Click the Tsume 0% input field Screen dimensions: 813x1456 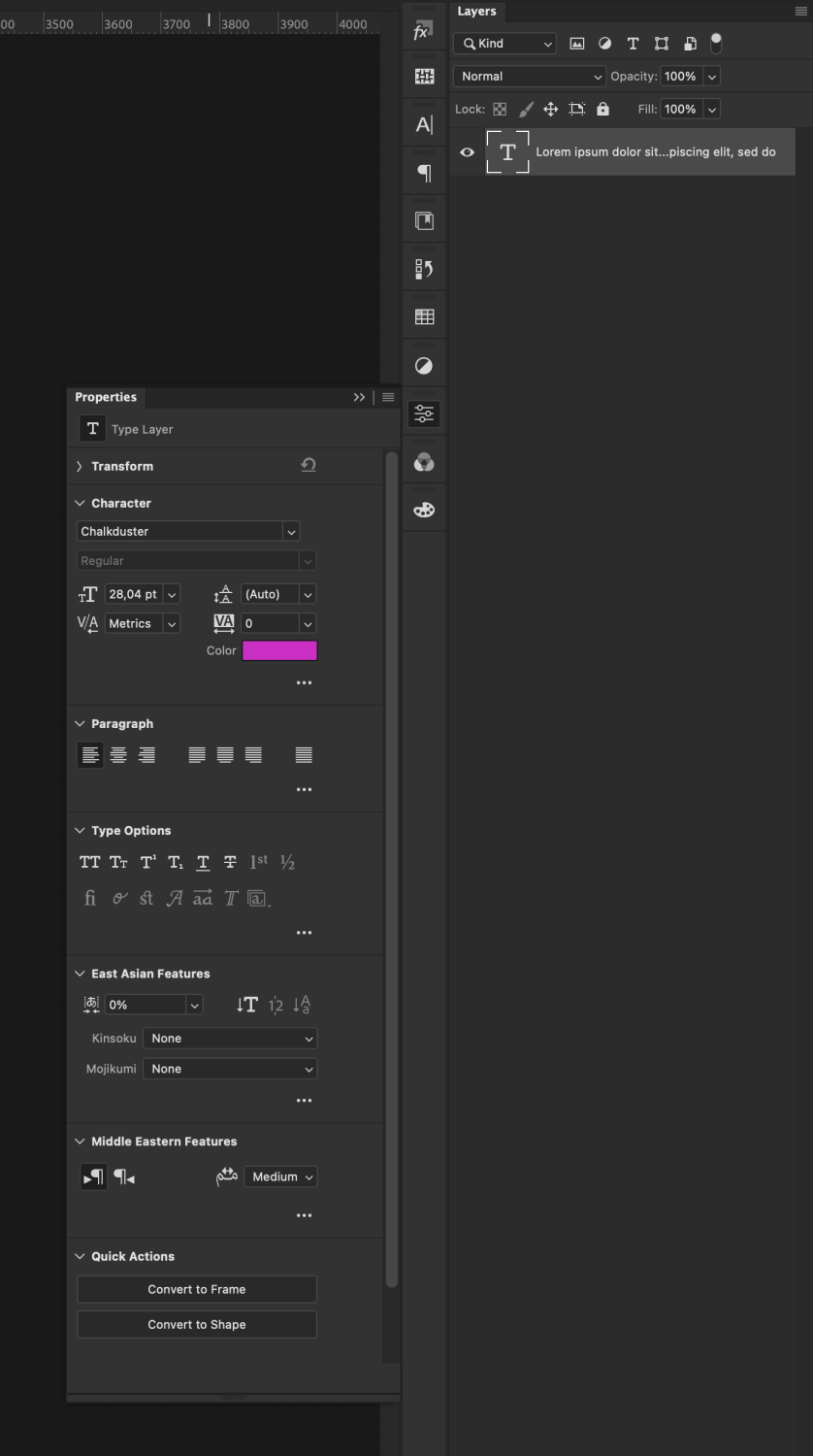click(x=145, y=1005)
